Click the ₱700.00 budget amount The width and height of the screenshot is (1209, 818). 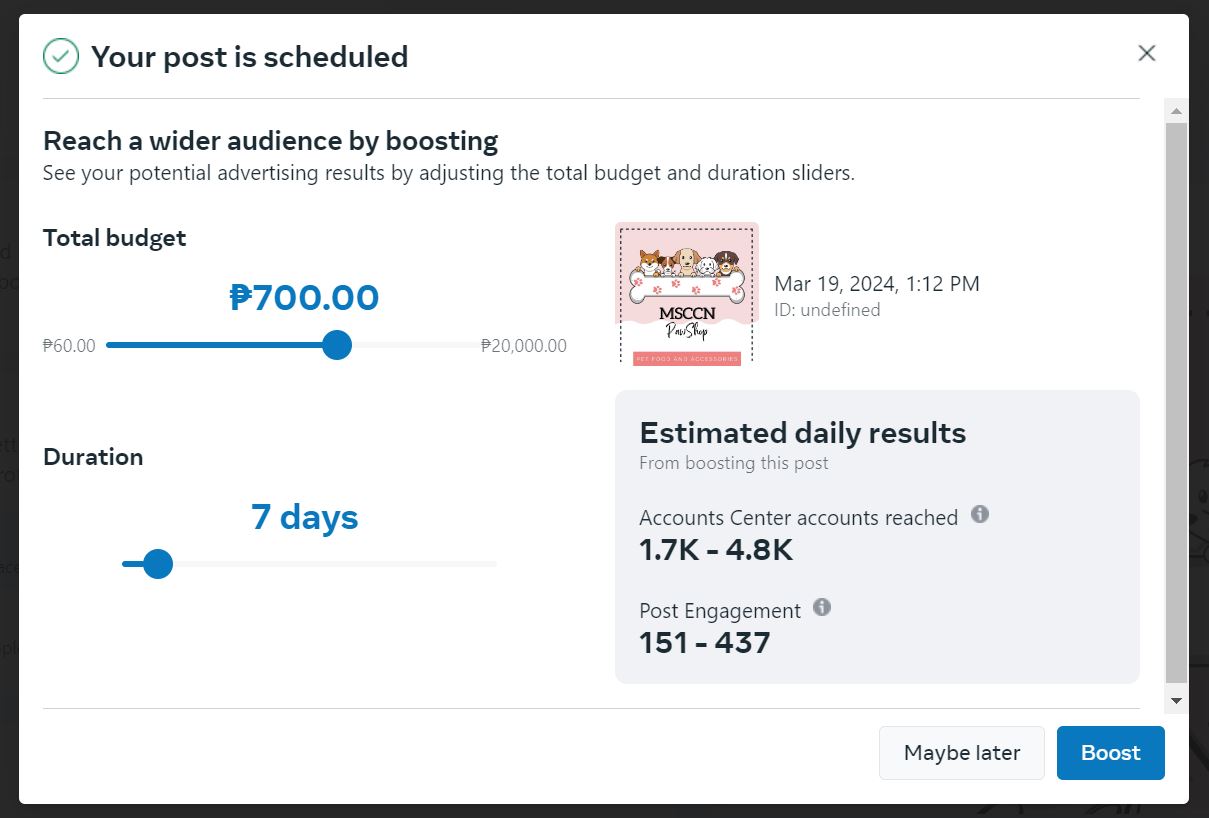[x=304, y=298]
